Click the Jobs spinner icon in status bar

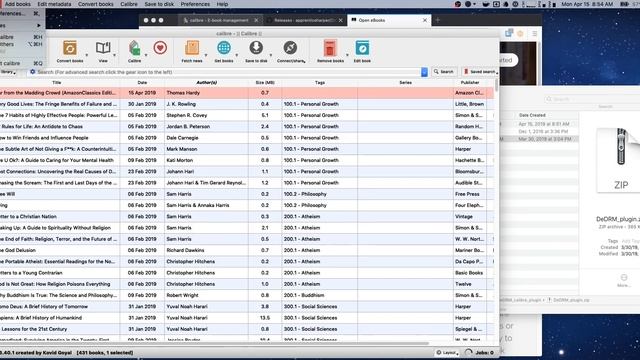tap(469, 352)
